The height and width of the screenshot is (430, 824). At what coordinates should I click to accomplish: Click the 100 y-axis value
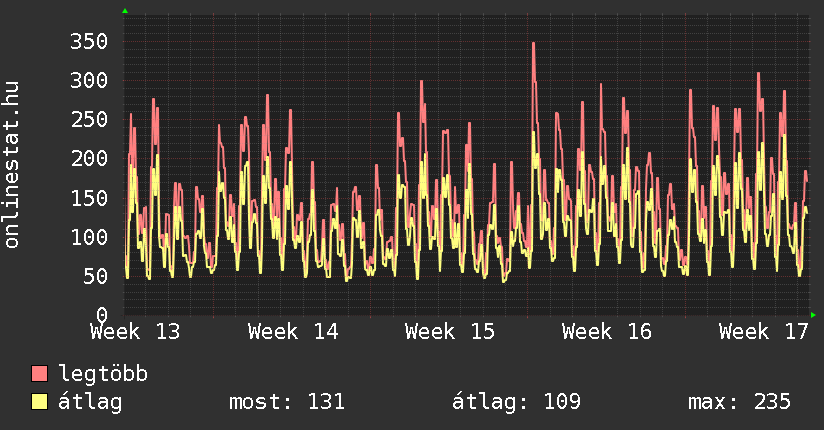(x=89, y=237)
